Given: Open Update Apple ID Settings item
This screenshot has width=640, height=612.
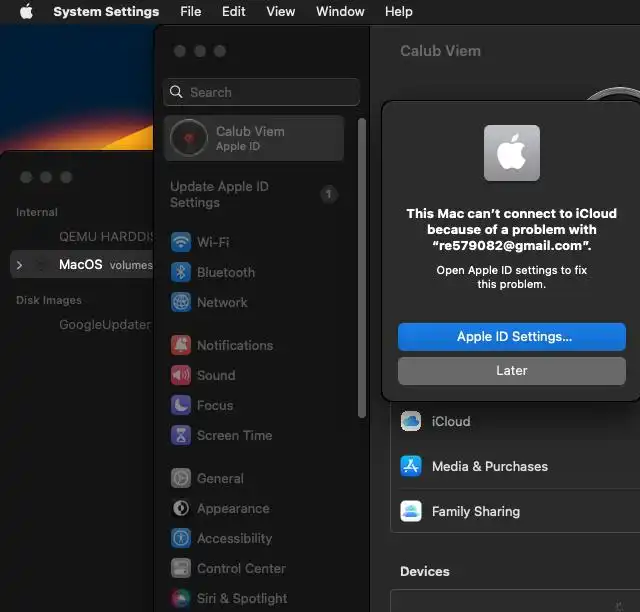Looking at the screenshot, I should (253, 194).
